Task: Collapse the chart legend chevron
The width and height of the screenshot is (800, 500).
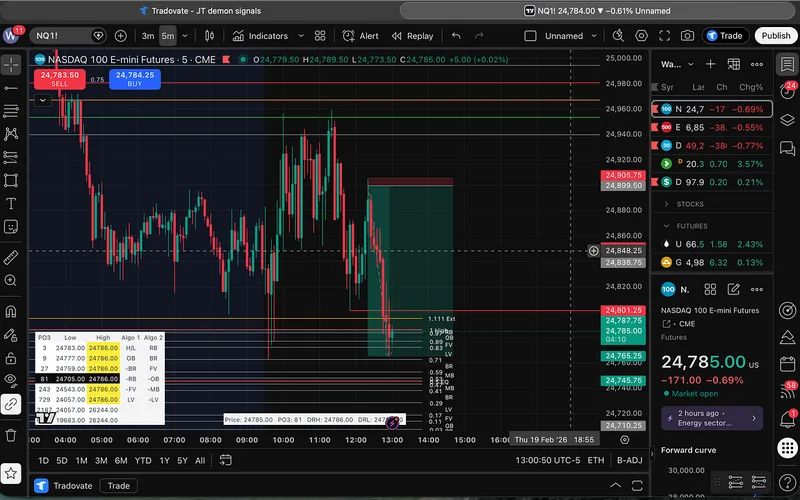Action: (43, 101)
